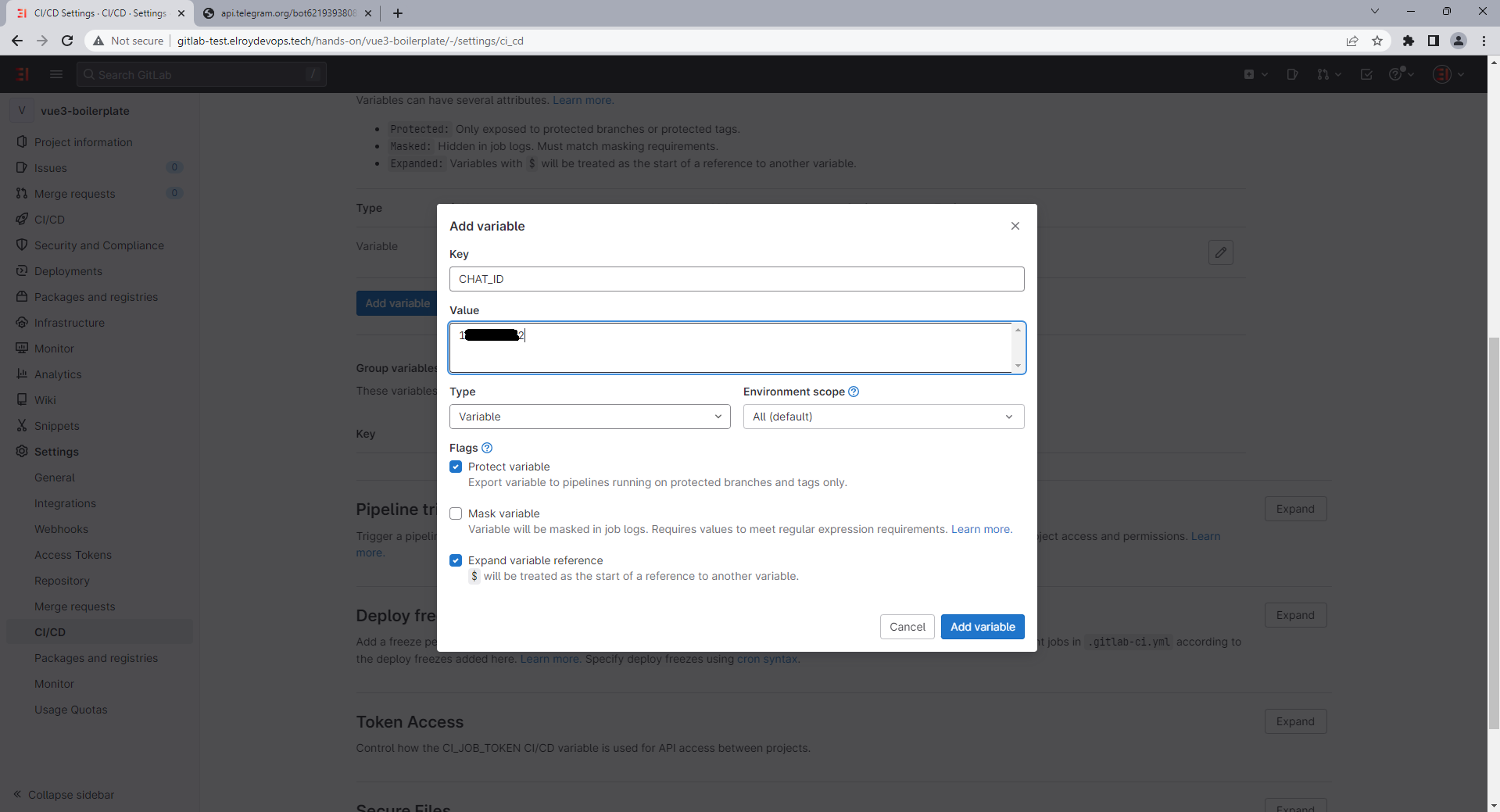The image size is (1500, 812).
Task: Click into the CHAT_ID Key input field
Action: point(737,279)
